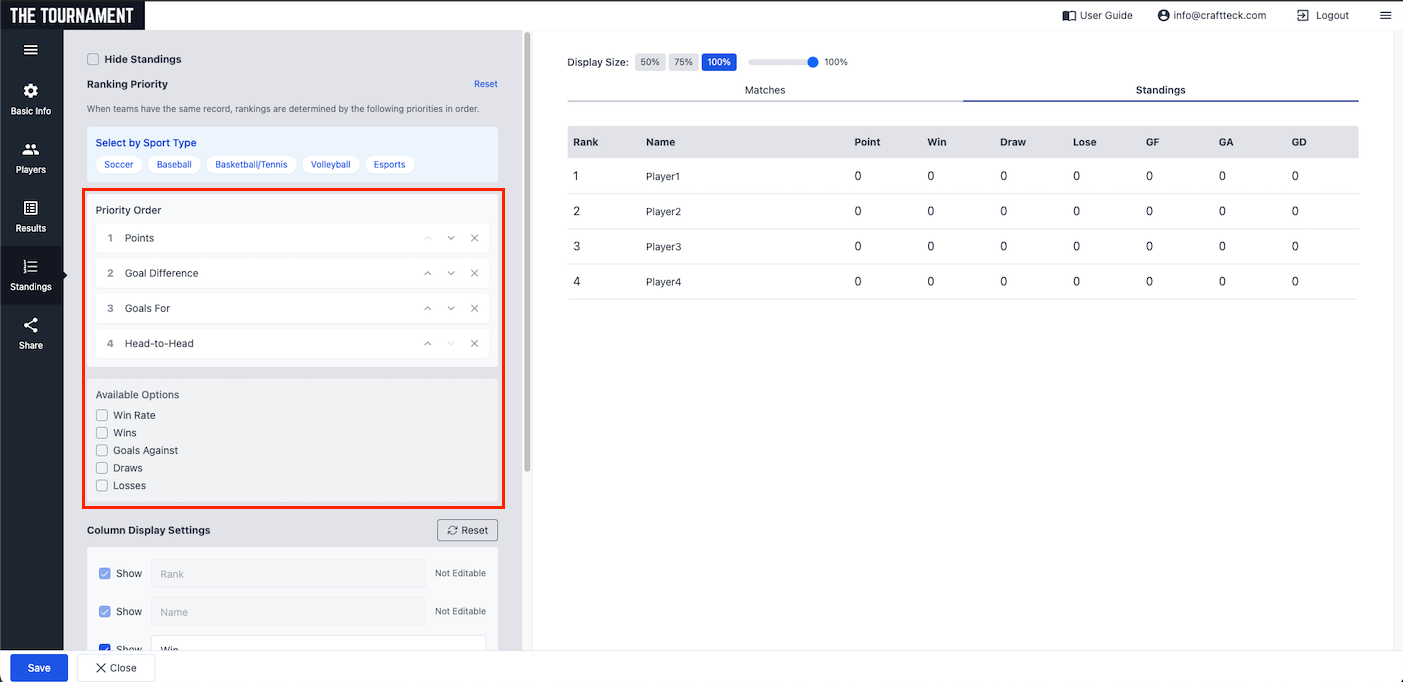Toggle the left sidebar hamburger menu
Image resolution: width=1403 pixels, height=682 pixels.
30,50
